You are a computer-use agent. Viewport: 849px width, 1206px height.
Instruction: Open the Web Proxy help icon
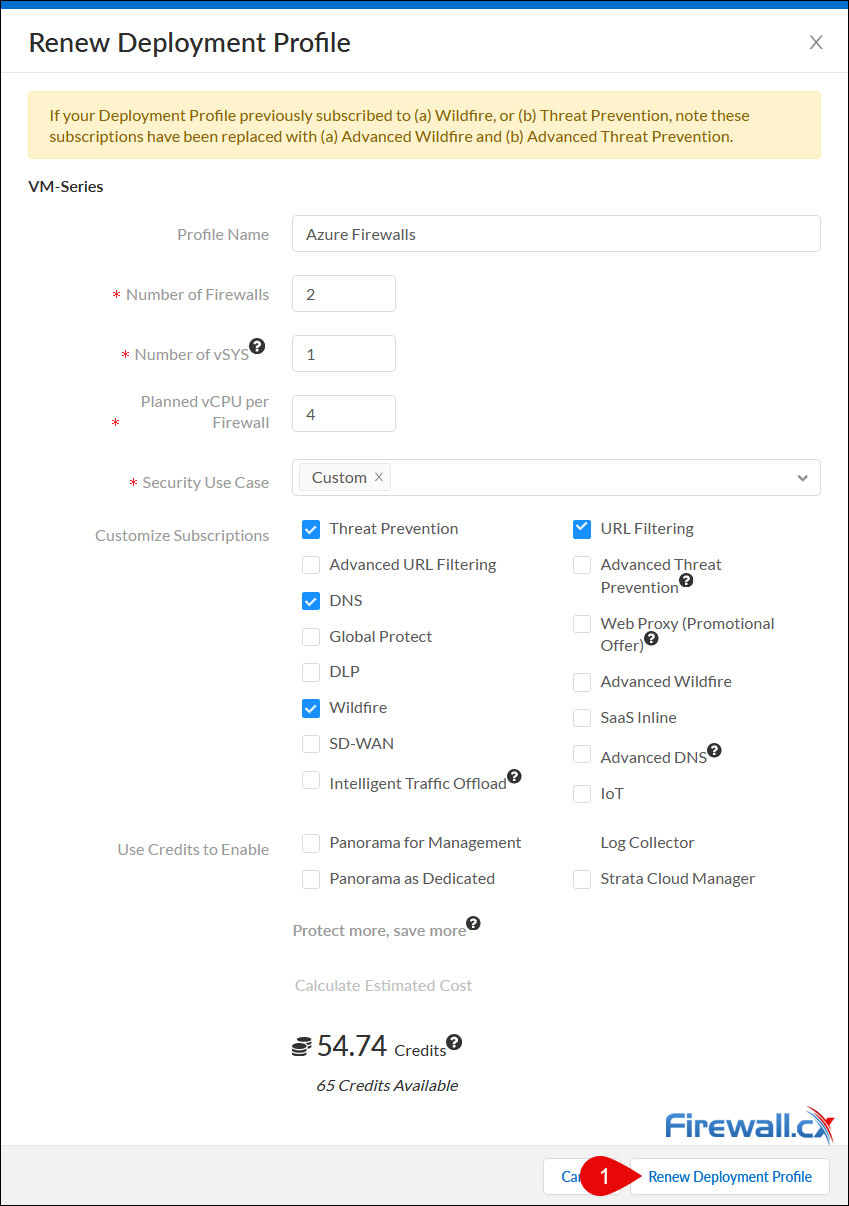(651, 638)
